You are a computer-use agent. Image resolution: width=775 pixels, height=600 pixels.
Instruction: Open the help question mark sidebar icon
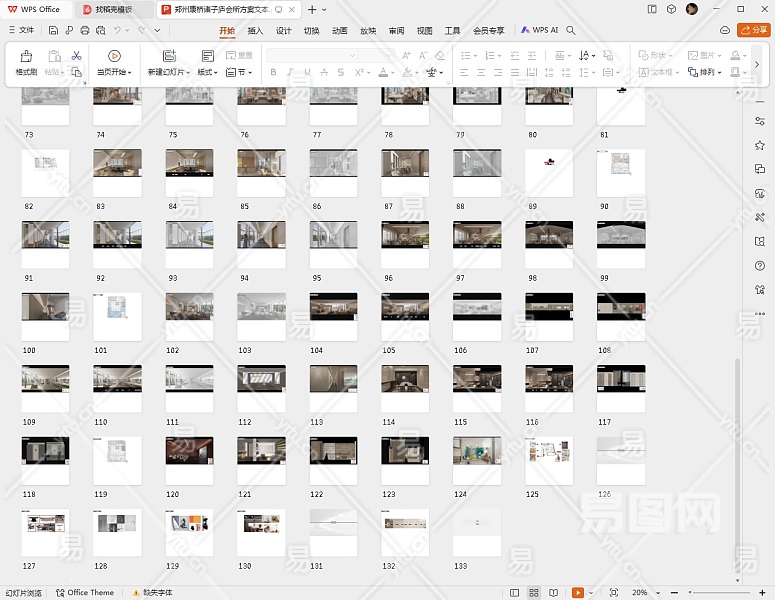(760, 265)
